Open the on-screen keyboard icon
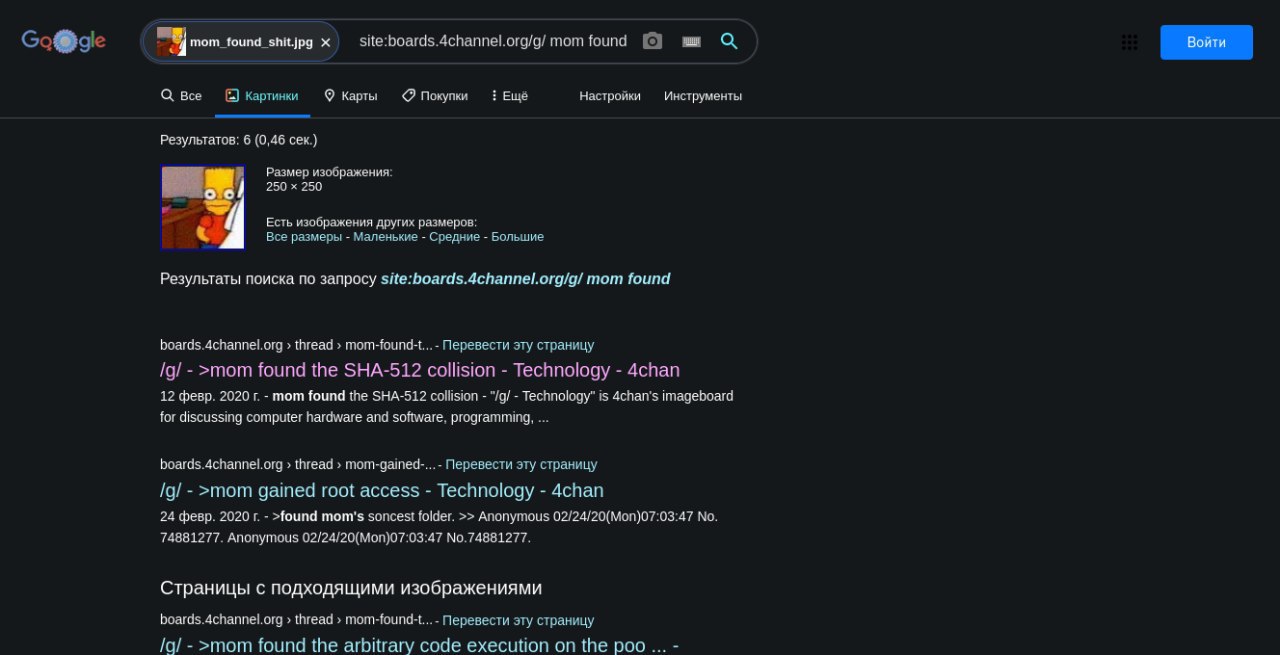This screenshot has width=1280, height=655. [x=691, y=41]
